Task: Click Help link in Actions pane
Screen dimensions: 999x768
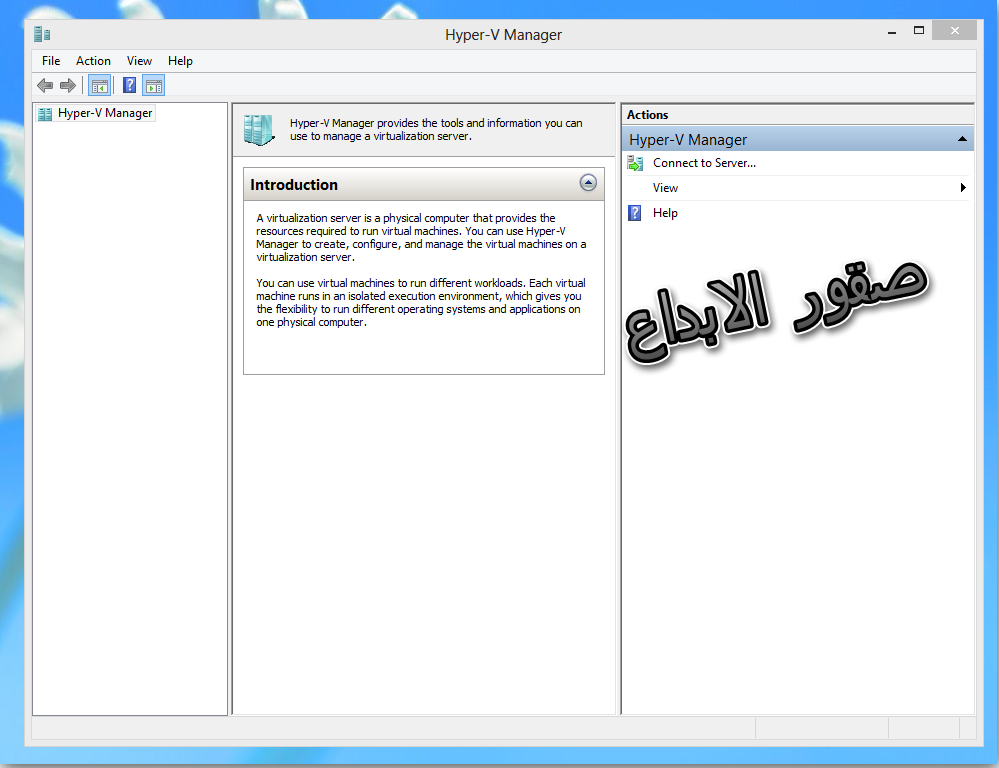Action: [x=665, y=213]
